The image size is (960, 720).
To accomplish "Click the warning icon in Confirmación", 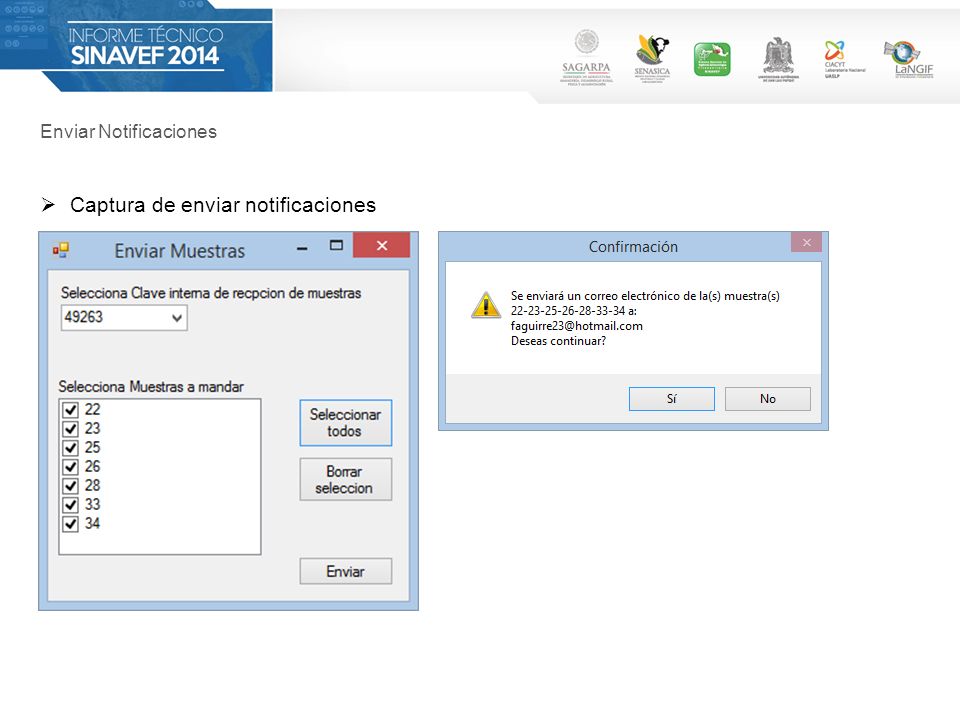I will [486, 305].
